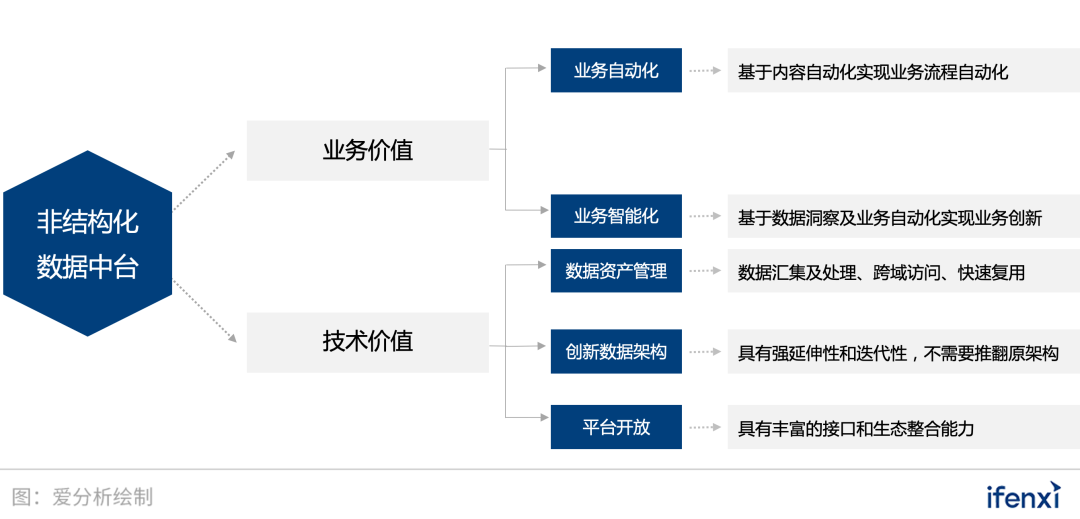Click the 平台开放 blue label
This screenshot has width=1080, height=519.
tap(616, 427)
